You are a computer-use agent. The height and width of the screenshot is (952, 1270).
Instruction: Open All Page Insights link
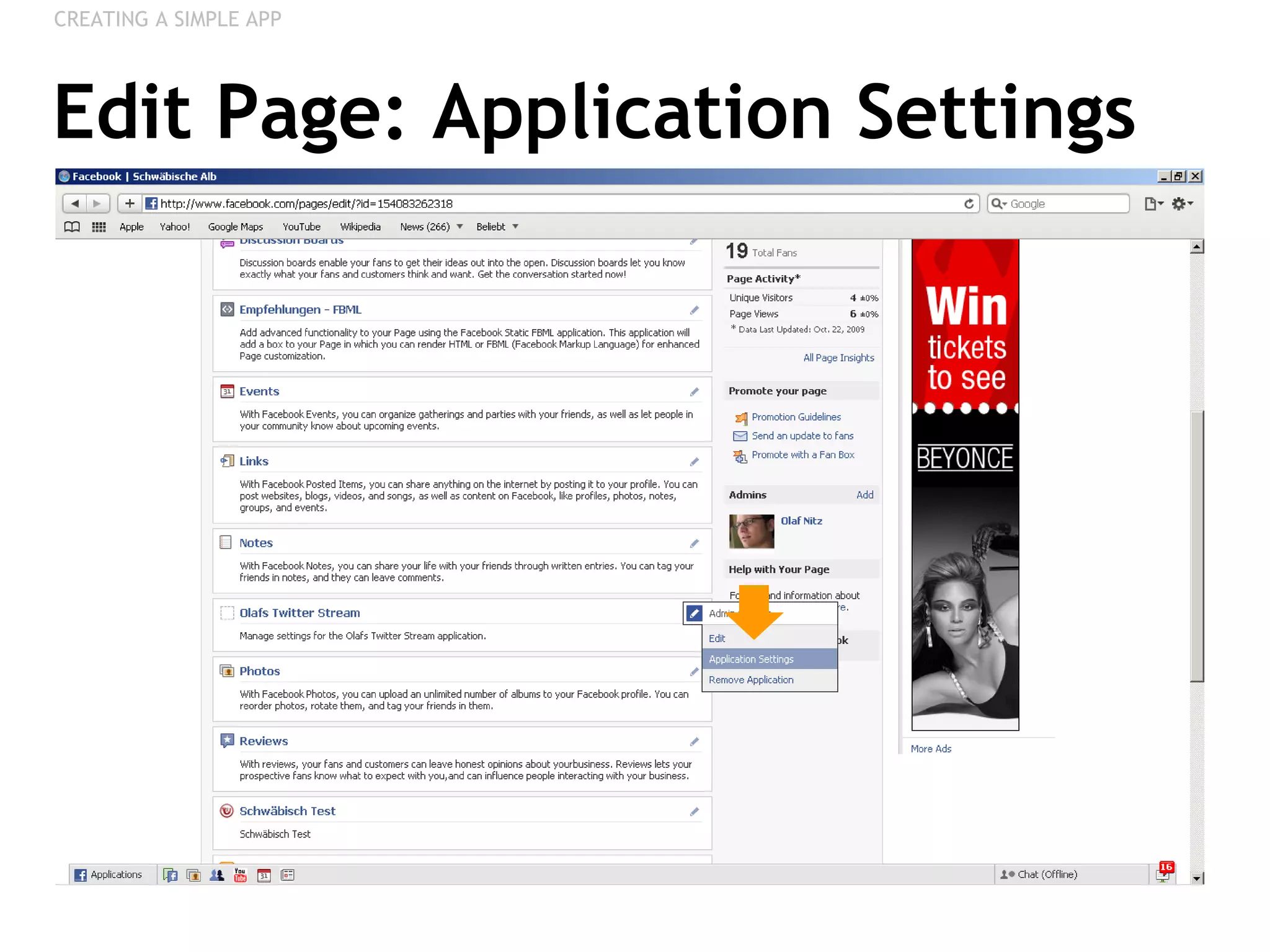[838, 358]
